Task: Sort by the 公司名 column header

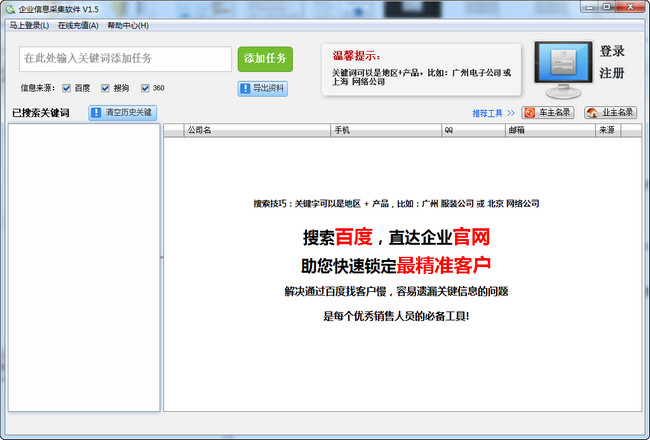Action: 257,130
